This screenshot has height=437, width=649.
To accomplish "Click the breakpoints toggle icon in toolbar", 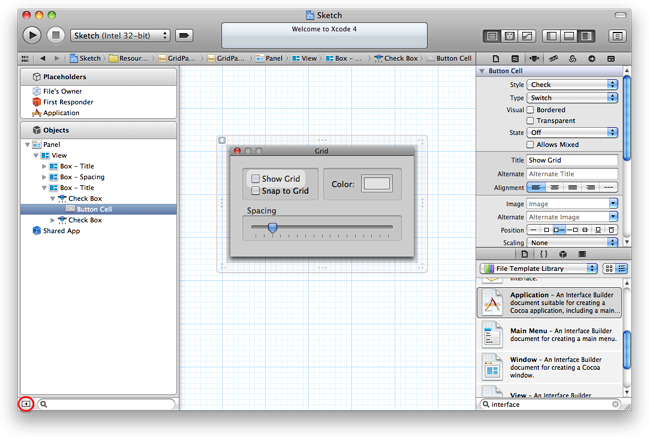I will [x=184, y=35].
